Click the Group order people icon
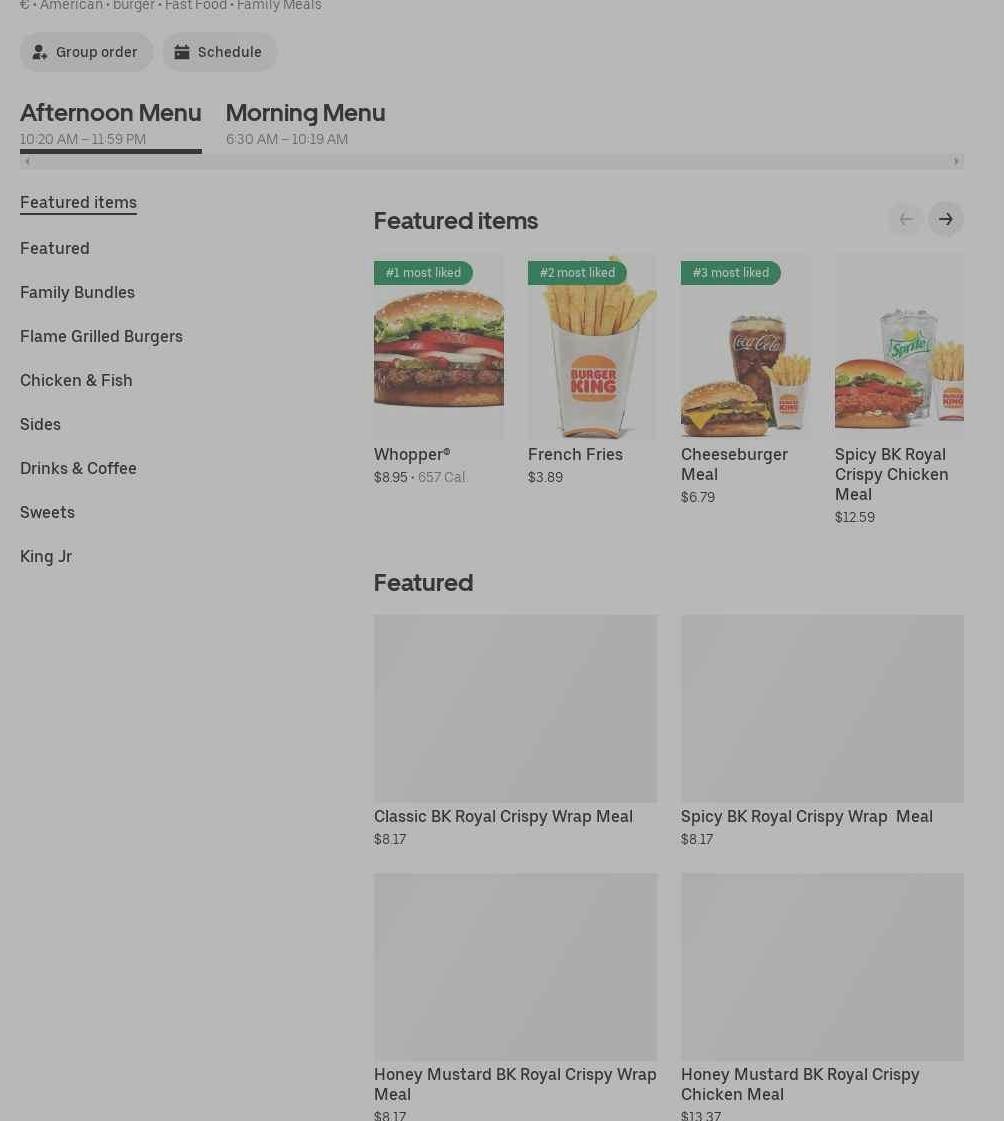Screen dimensions: 1004x1121 [40, 52]
